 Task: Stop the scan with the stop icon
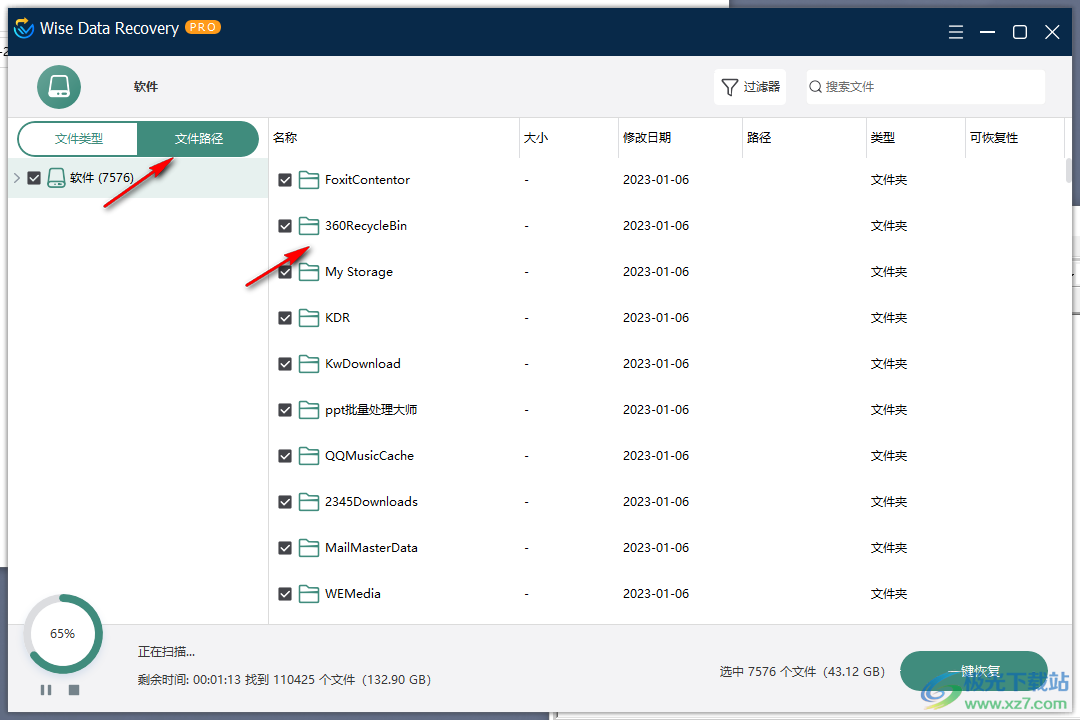click(x=74, y=690)
